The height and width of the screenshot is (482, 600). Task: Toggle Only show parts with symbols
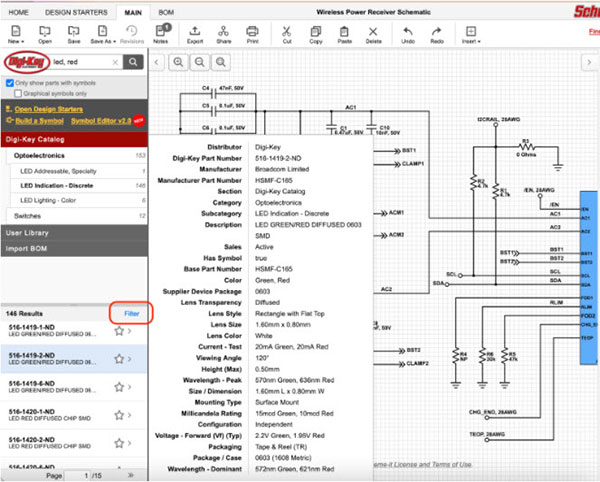tap(9, 82)
